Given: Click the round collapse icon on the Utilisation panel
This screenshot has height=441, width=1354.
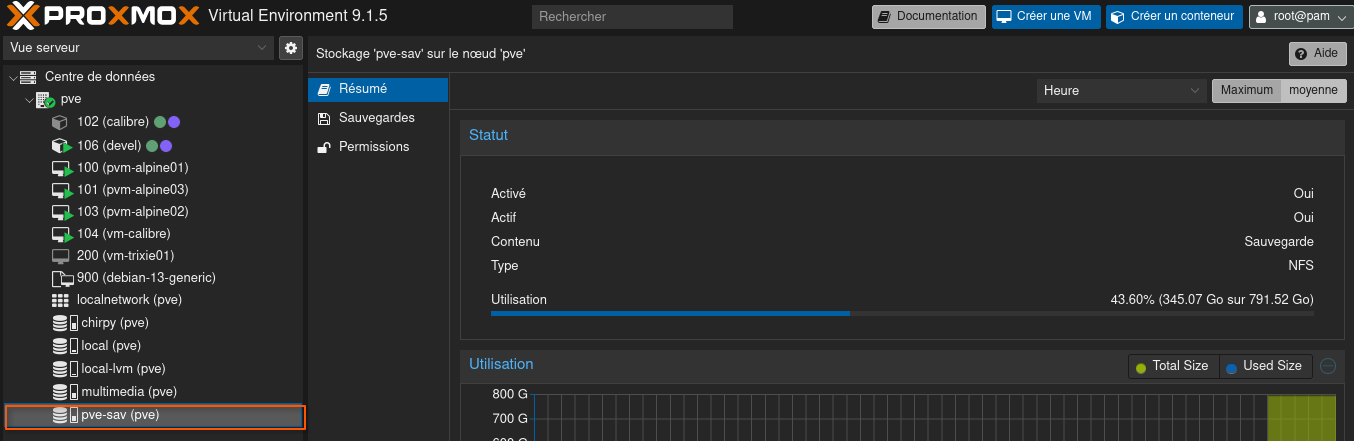Looking at the screenshot, I should coord(1328,366).
